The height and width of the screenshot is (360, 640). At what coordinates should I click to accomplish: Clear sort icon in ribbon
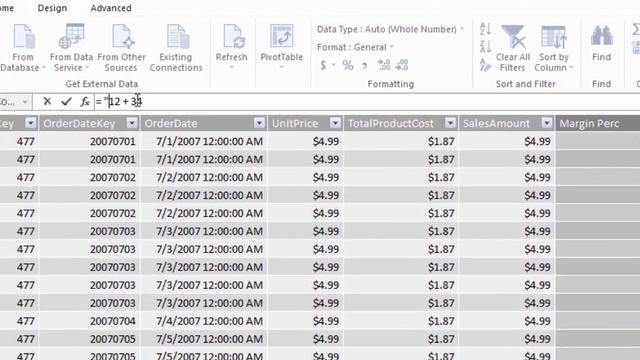coord(485,65)
